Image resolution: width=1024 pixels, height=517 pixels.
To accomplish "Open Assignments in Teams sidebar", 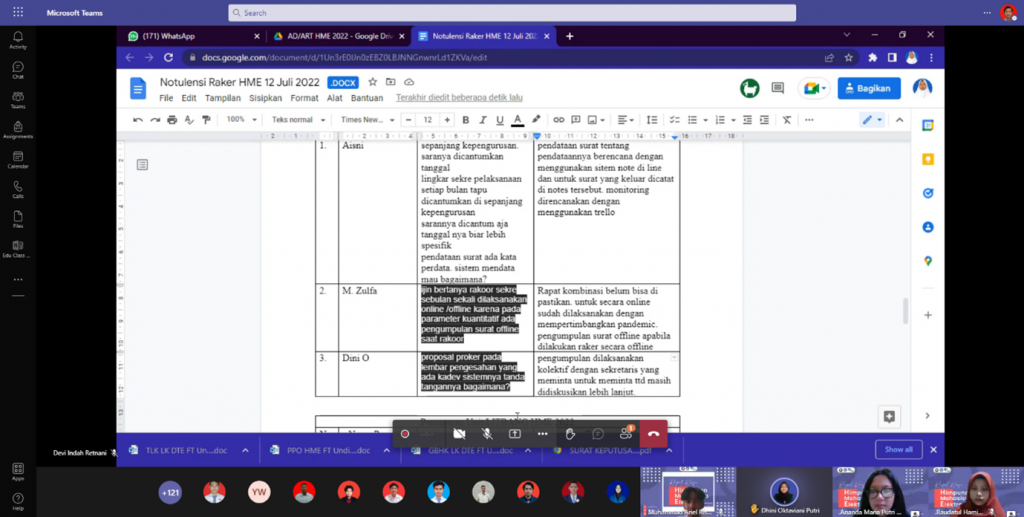I will [18, 129].
